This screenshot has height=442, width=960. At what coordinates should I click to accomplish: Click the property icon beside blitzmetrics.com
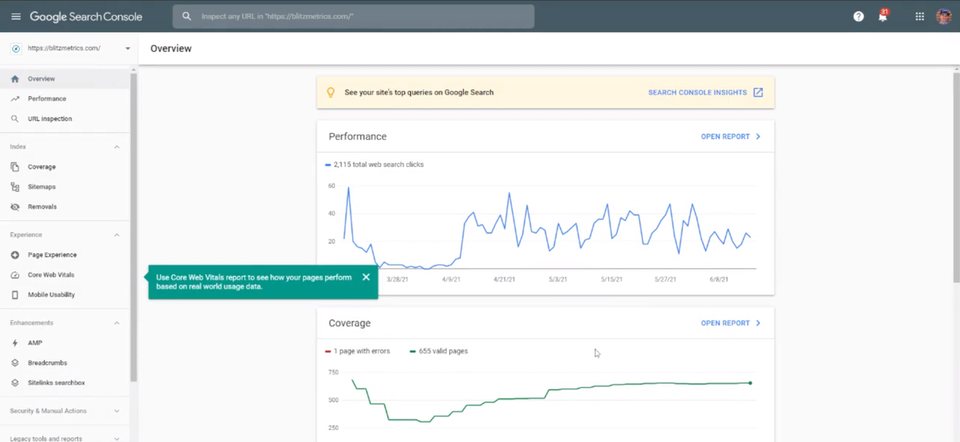coord(16,48)
